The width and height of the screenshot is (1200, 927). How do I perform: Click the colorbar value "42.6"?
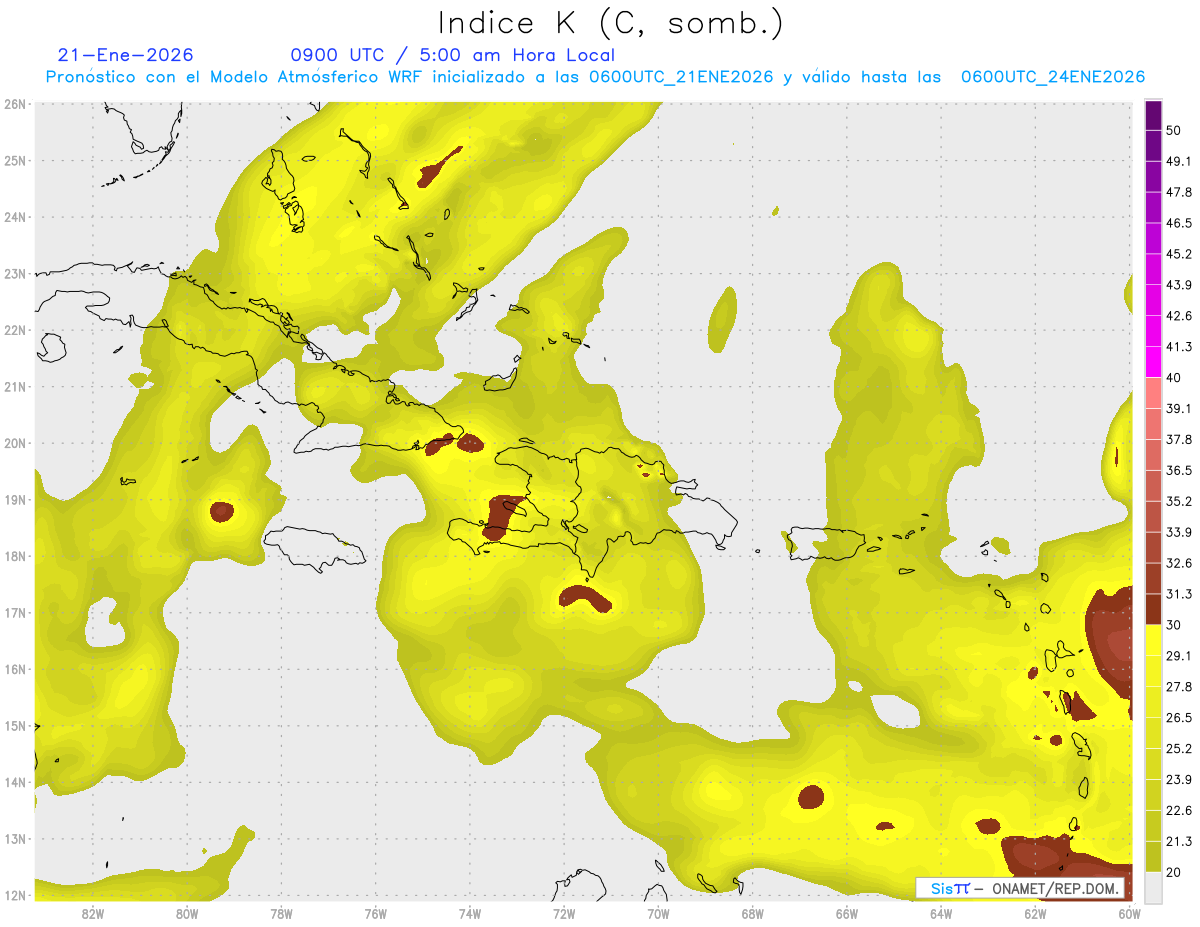1178,316
